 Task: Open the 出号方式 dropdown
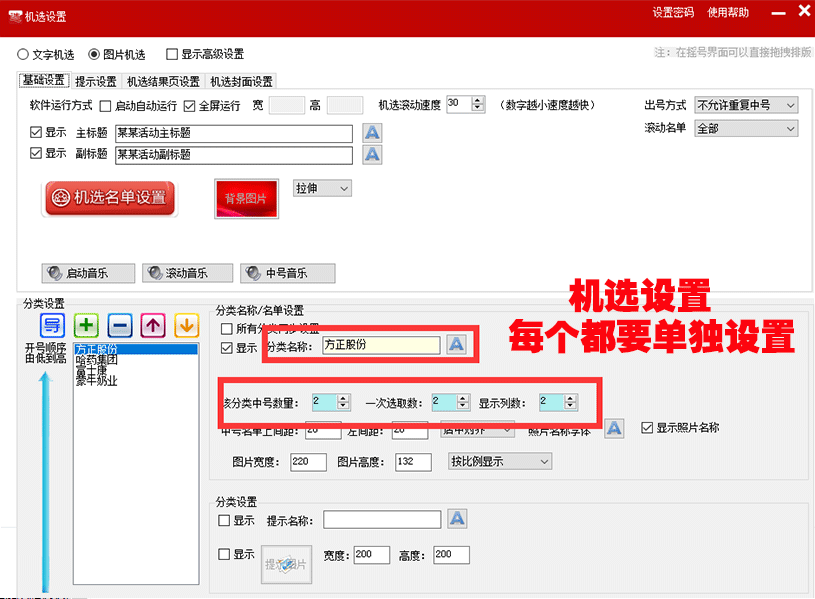coord(746,105)
